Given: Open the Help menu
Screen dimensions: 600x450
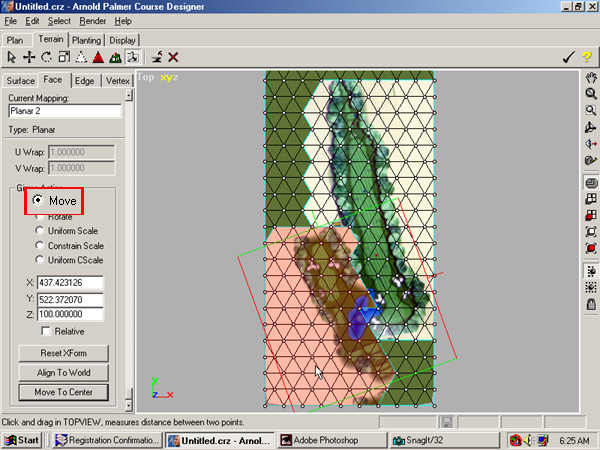Looking at the screenshot, I should pos(123,21).
